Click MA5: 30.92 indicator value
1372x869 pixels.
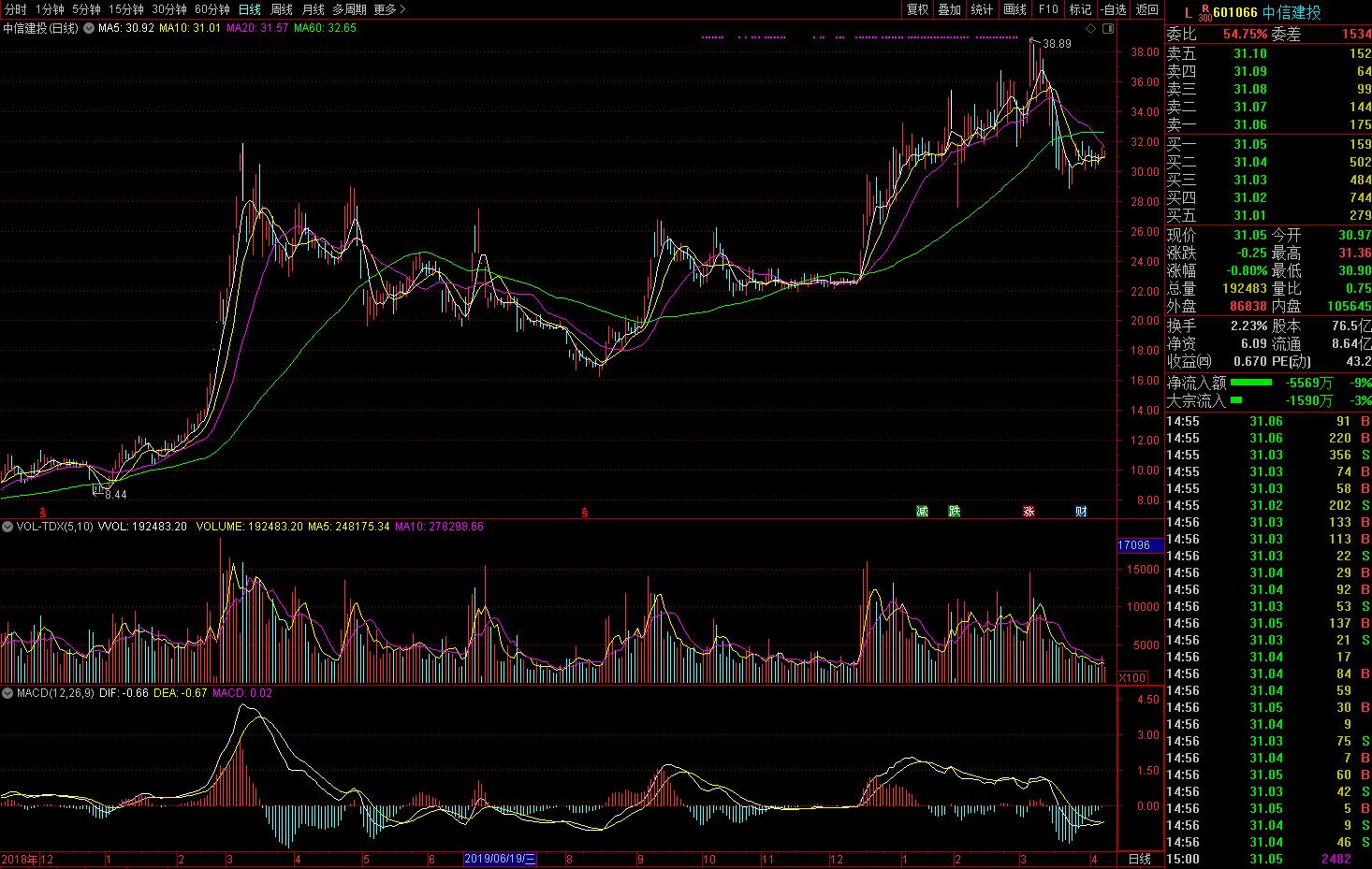[x=126, y=28]
